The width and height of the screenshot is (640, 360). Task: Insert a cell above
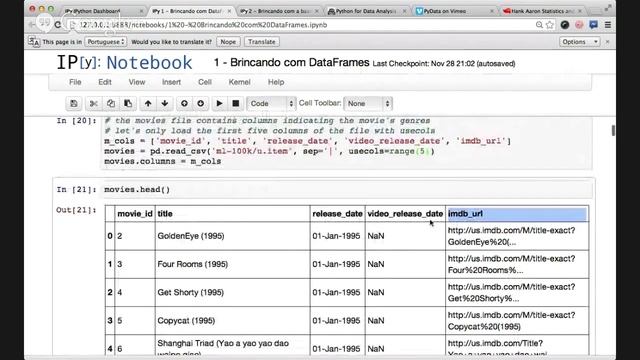(x=184, y=104)
